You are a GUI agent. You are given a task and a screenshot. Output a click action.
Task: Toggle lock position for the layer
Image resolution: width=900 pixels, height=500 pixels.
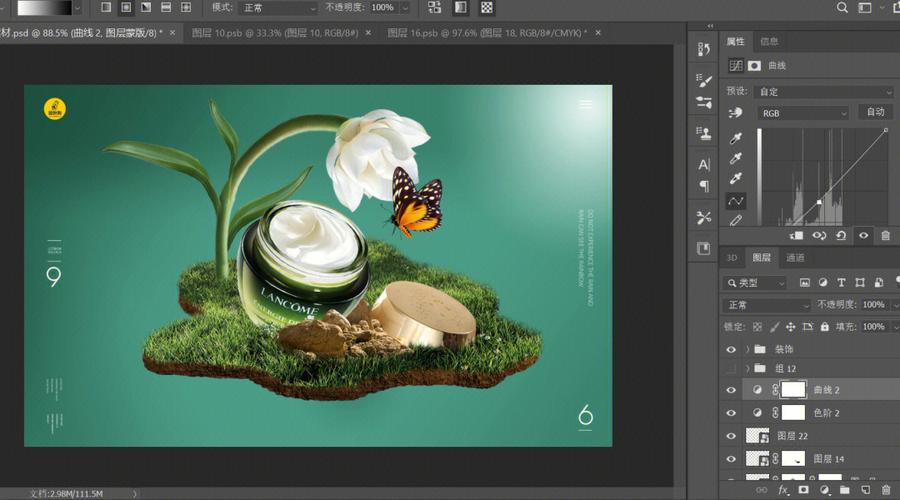pyautogui.click(x=790, y=327)
